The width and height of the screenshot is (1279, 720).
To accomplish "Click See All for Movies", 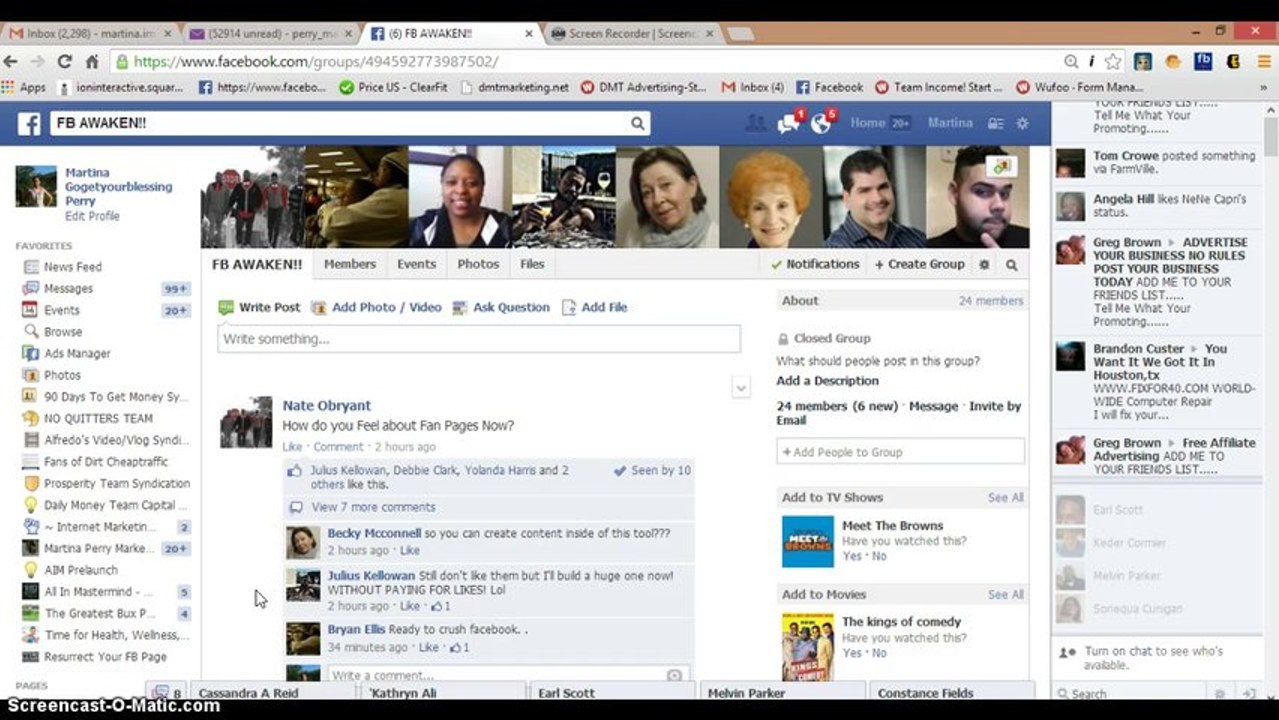I will pyautogui.click(x=1006, y=594).
